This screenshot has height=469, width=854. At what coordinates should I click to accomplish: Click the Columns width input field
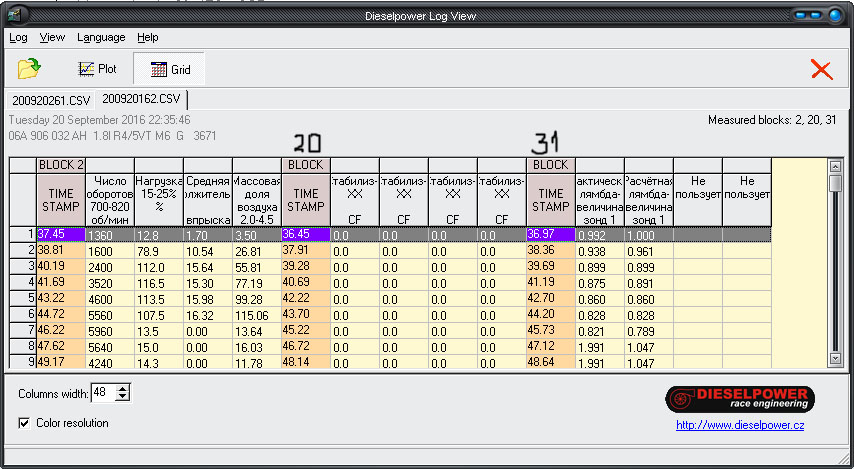click(100, 393)
